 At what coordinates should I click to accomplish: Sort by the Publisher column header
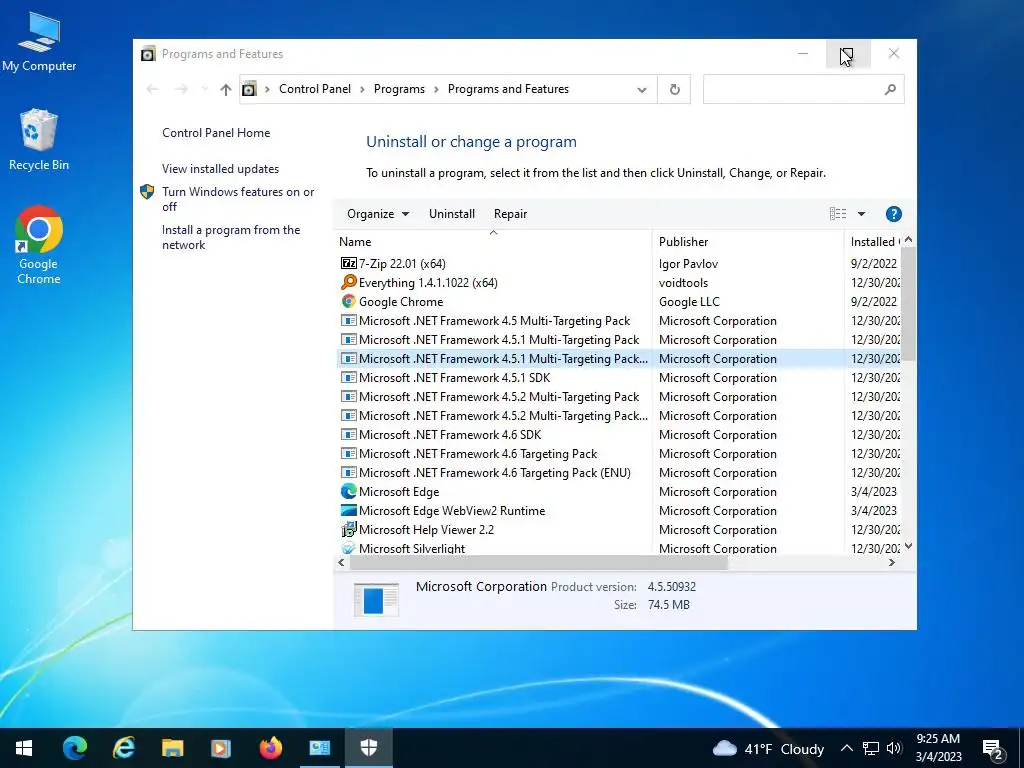click(748, 241)
